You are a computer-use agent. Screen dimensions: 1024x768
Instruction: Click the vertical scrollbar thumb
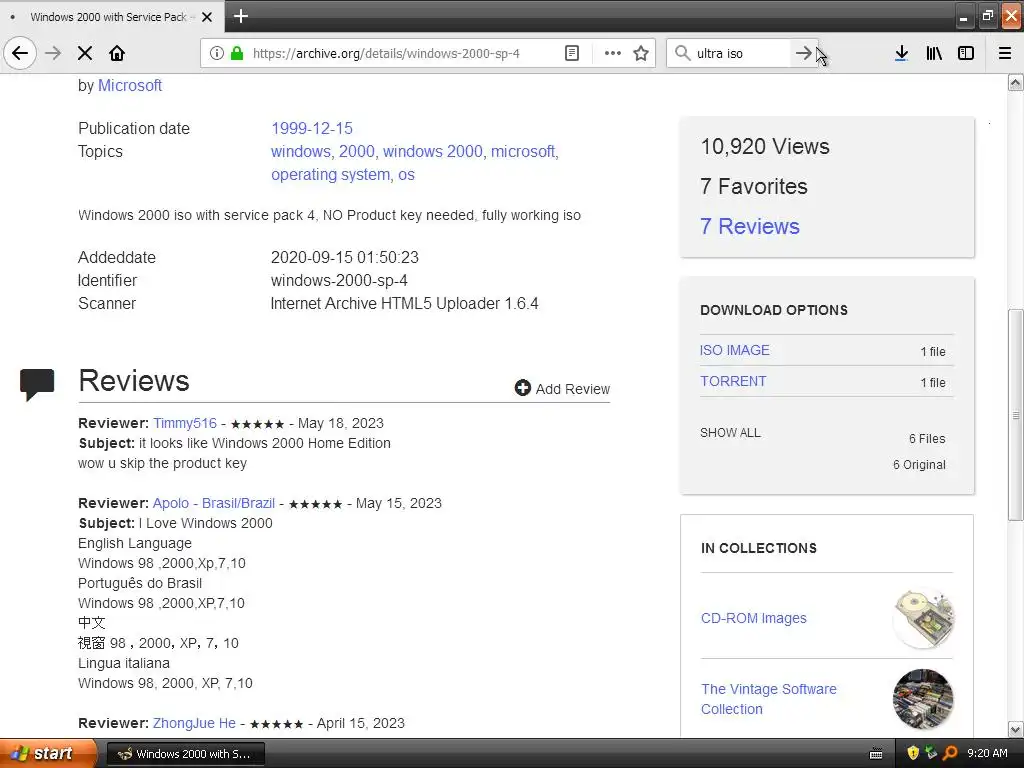pyautogui.click(x=1016, y=415)
